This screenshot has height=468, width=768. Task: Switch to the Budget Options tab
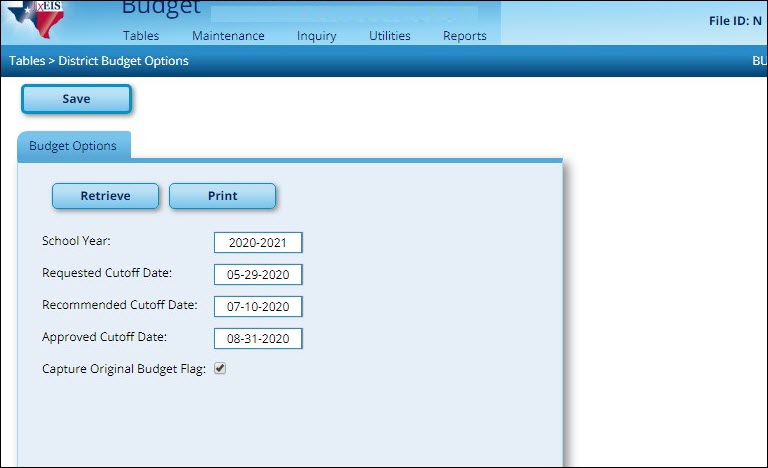coord(73,146)
